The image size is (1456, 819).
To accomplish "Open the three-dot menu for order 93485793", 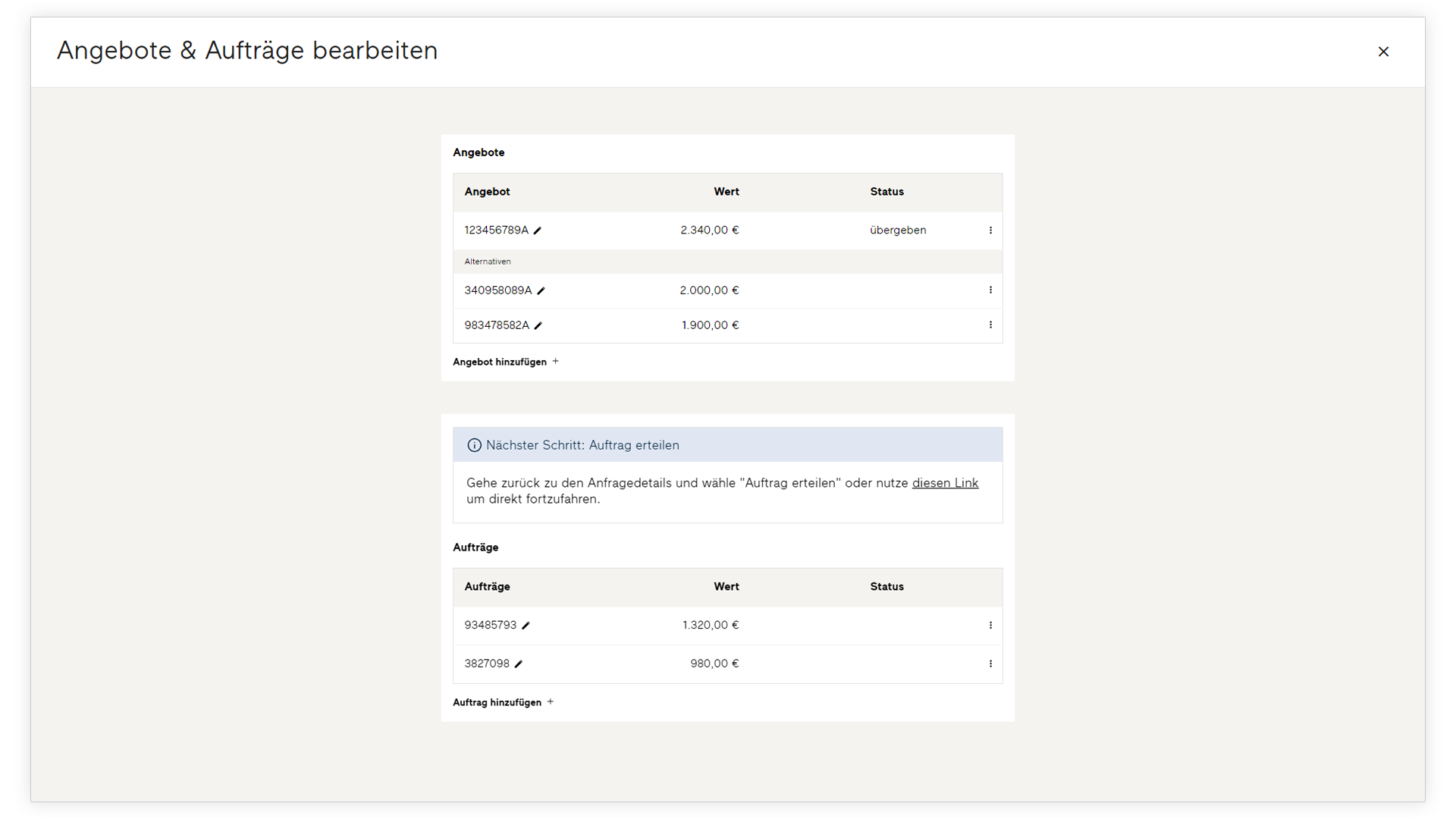I will [990, 626].
